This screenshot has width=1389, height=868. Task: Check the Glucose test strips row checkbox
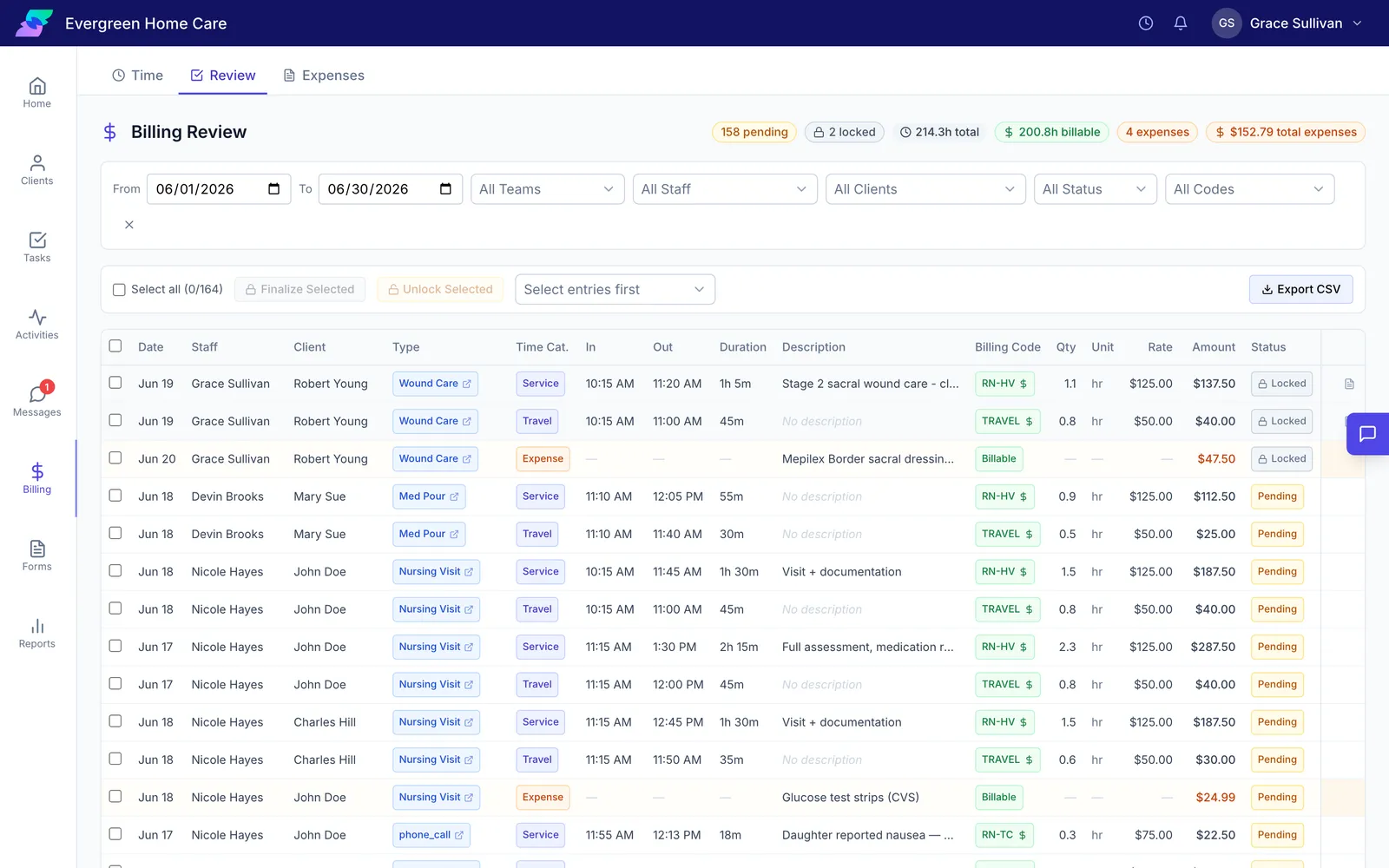coord(115,796)
